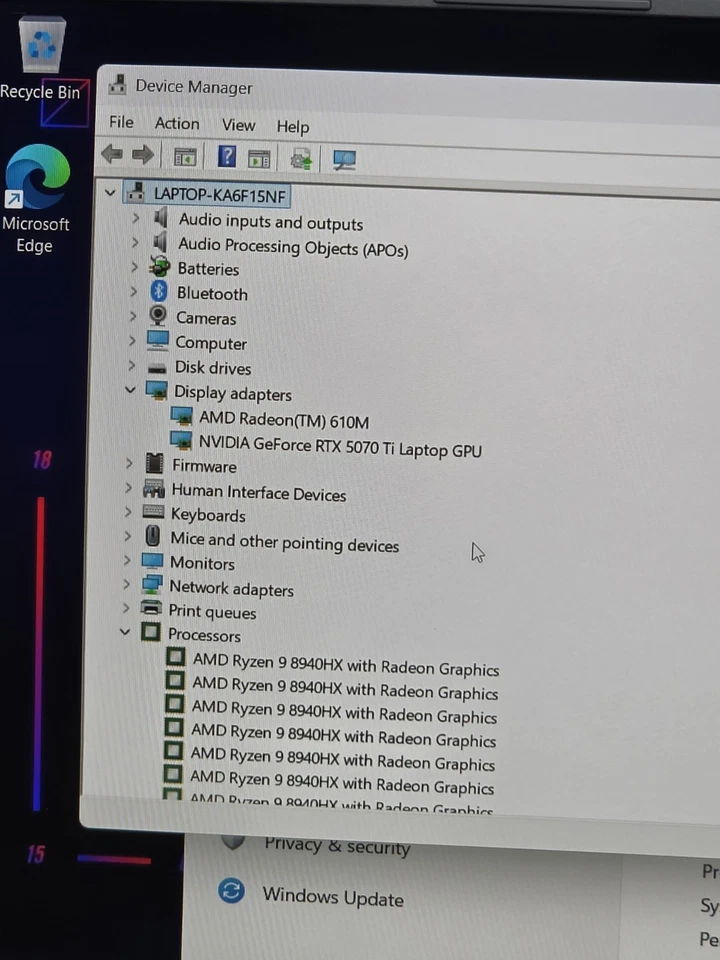The width and height of the screenshot is (720, 960).
Task: Open the Microsoft Edge desktop shortcut
Action: click(x=37, y=199)
